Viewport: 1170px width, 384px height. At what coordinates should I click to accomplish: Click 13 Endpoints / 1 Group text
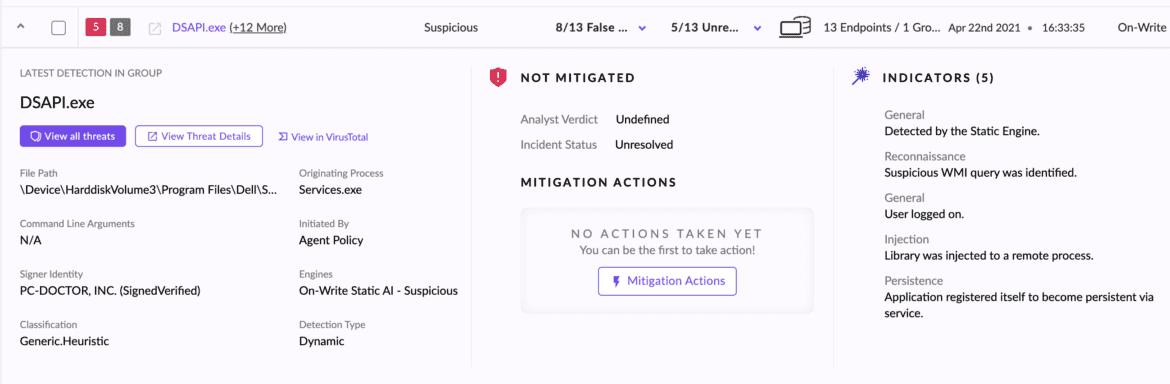(x=883, y=28)
